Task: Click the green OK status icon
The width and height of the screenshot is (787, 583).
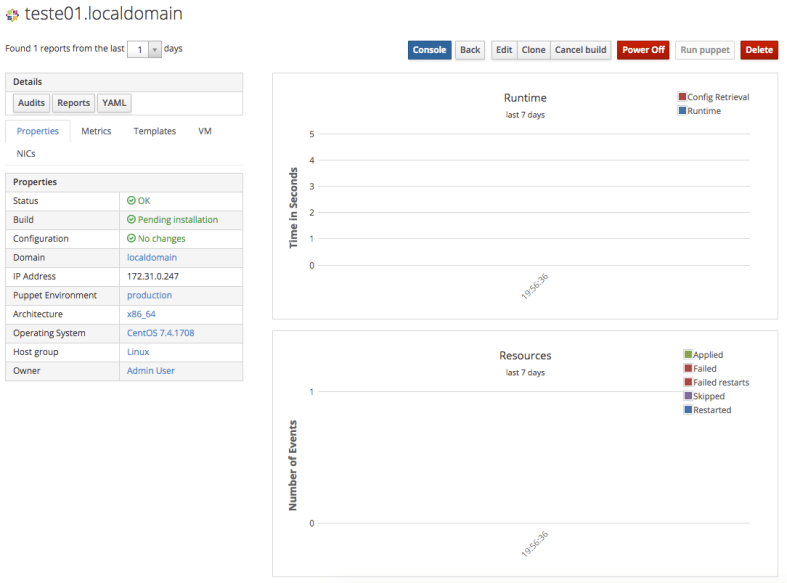Action: [131, 201]
